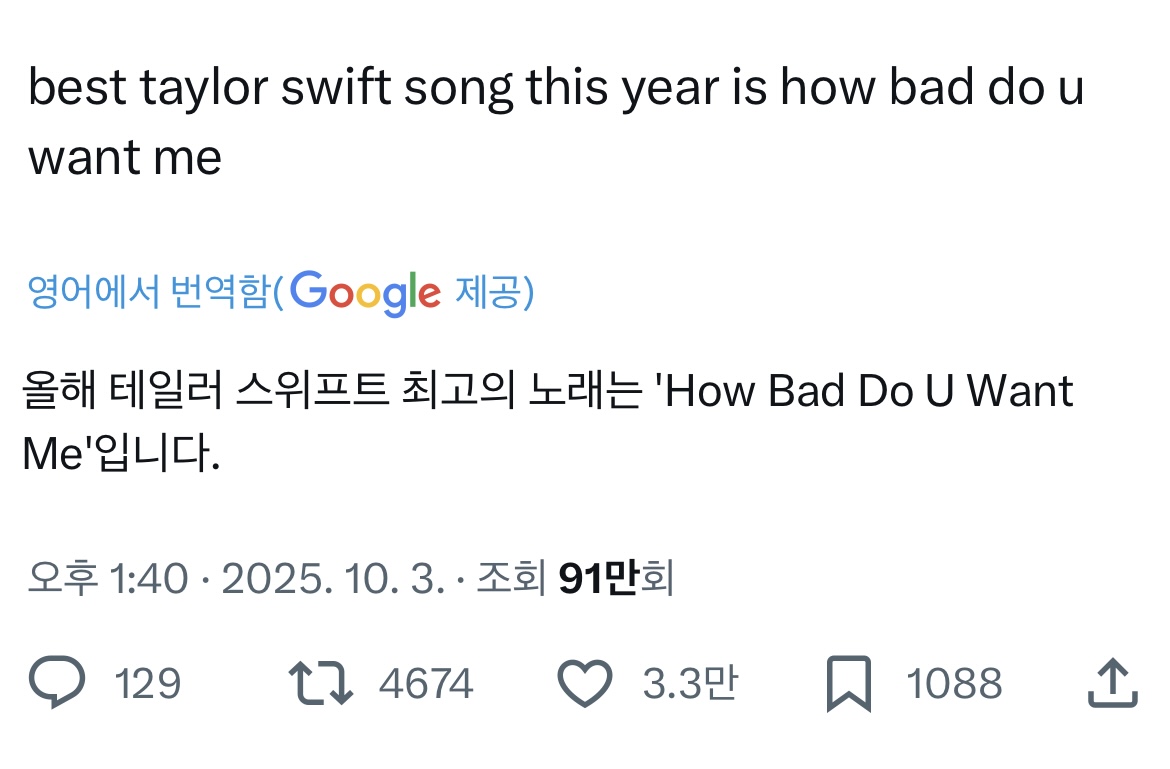Click the bold 91만 views number
The image size is (1170, 769).
click(x=597, y=577)
